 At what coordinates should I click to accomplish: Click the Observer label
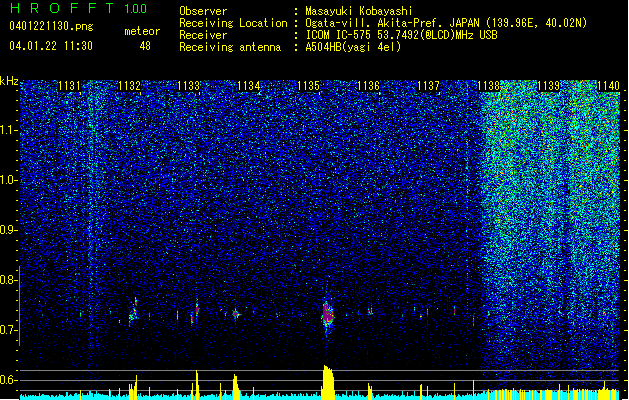[203, 11]
